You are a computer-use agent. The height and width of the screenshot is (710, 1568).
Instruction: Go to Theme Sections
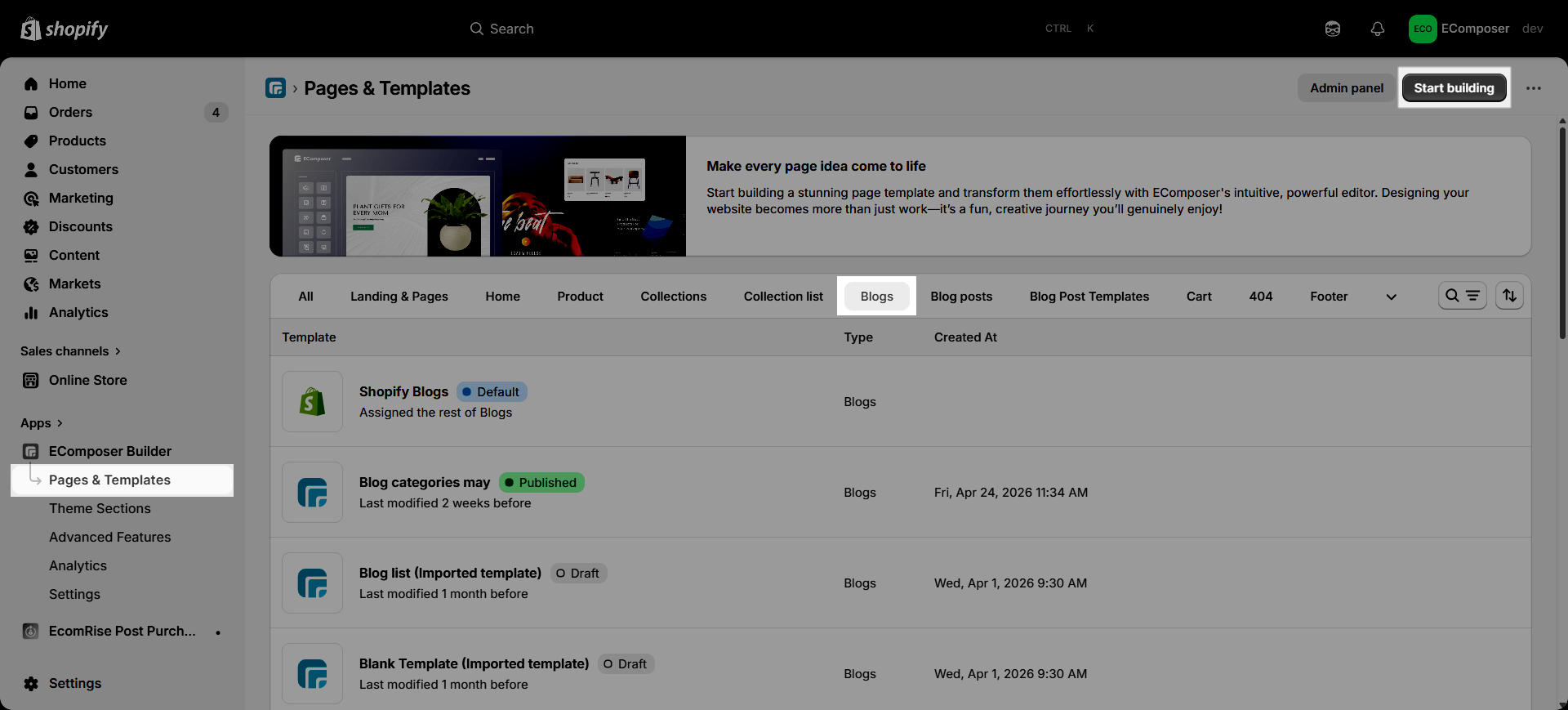click(x=100, y=508)
